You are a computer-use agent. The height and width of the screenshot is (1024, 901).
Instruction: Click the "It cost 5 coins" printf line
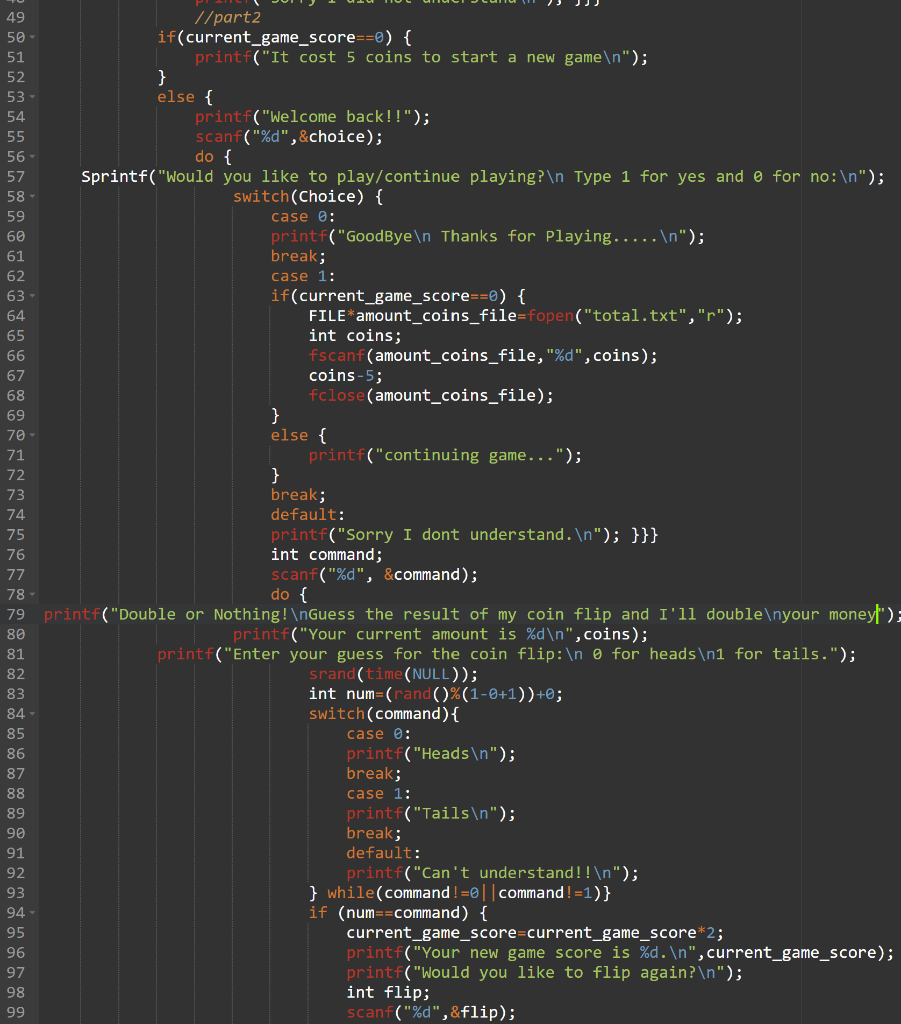pos(421,57)
